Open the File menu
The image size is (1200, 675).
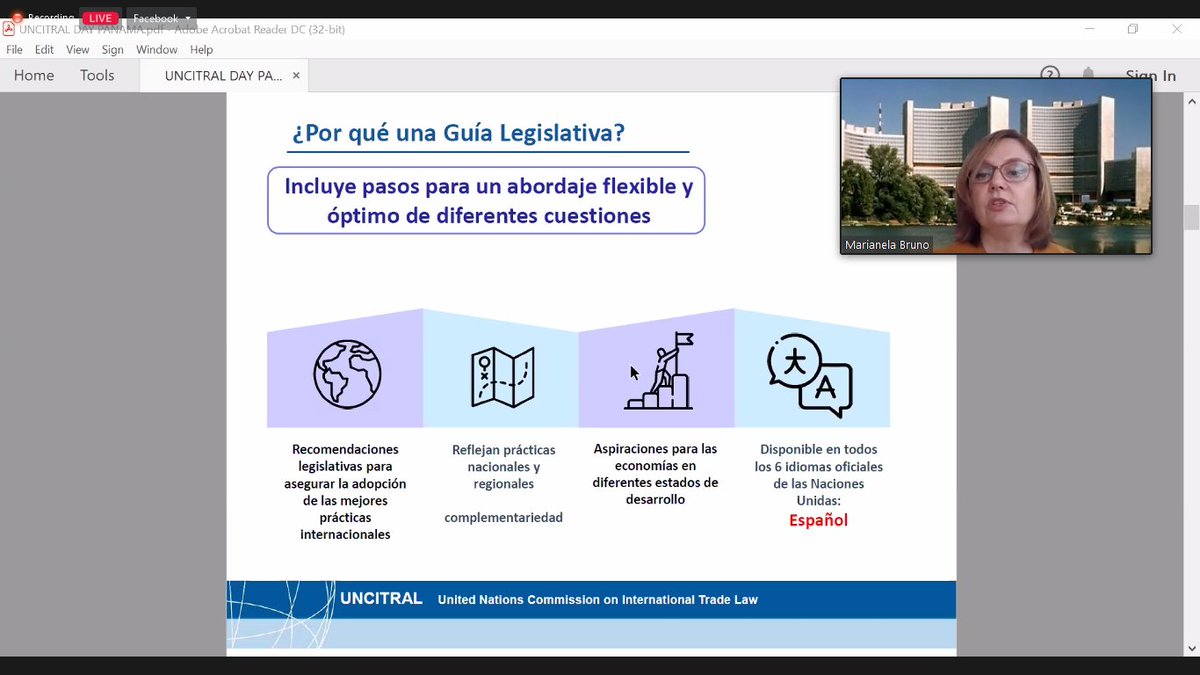(x=15, y=50)
